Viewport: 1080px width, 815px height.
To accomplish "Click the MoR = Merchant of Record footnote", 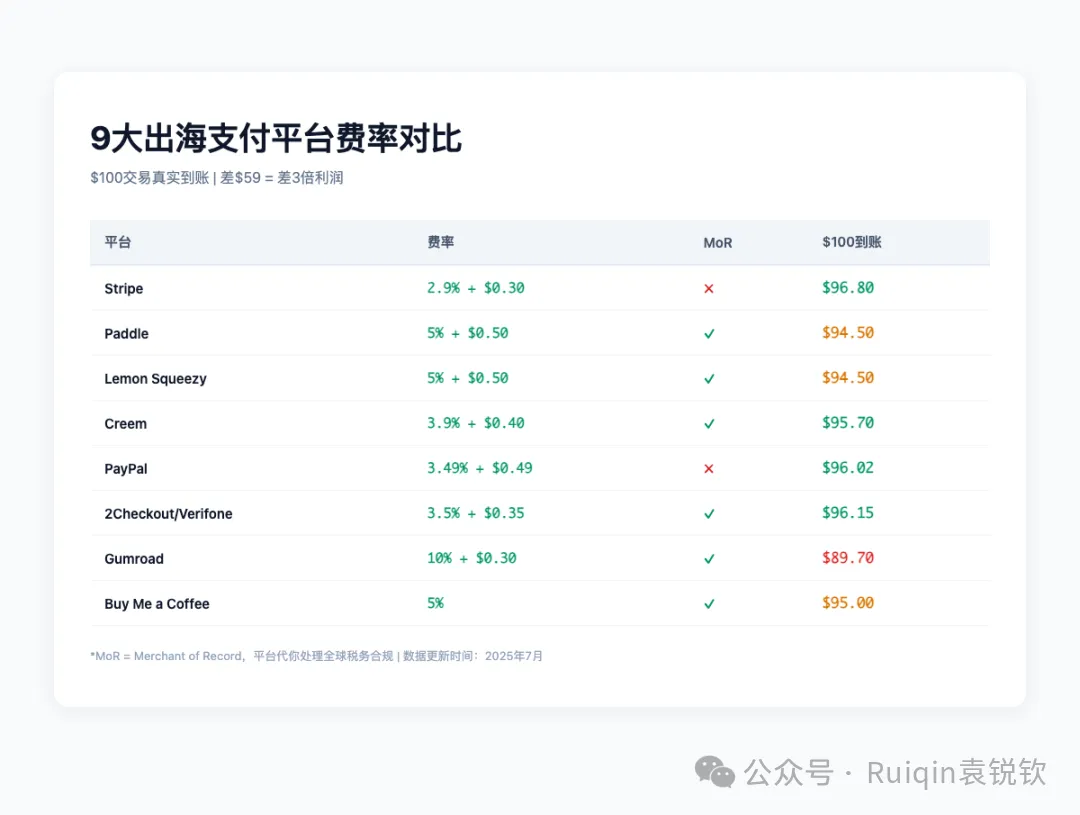I will point(316,656).
